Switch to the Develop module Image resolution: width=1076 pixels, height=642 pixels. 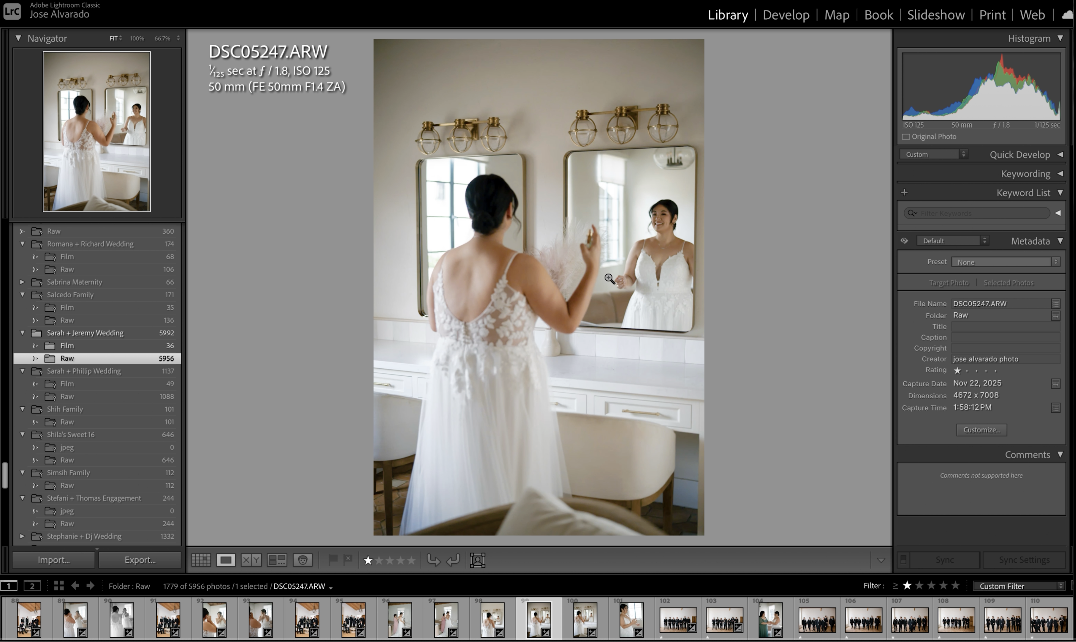[x=786, y=15]
